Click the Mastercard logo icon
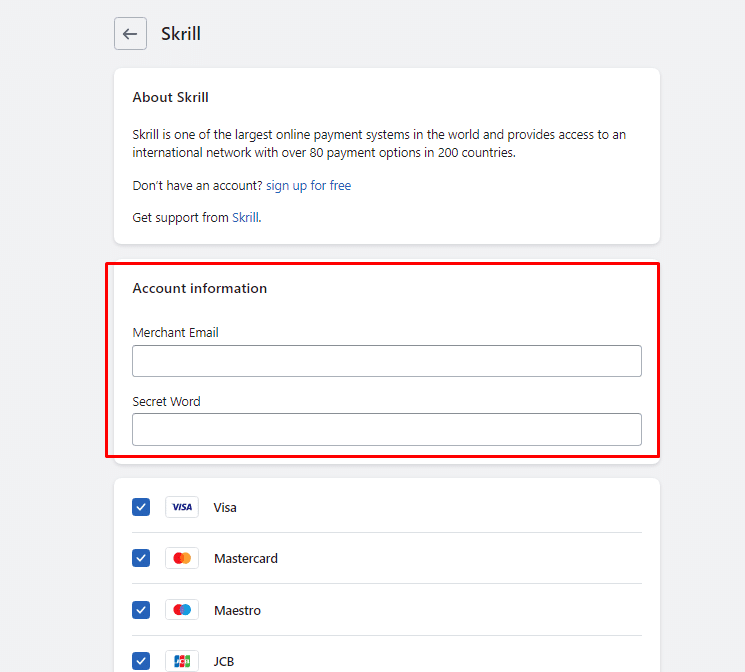The height and width of the screenshot is (672, 745). pos(182,558)
